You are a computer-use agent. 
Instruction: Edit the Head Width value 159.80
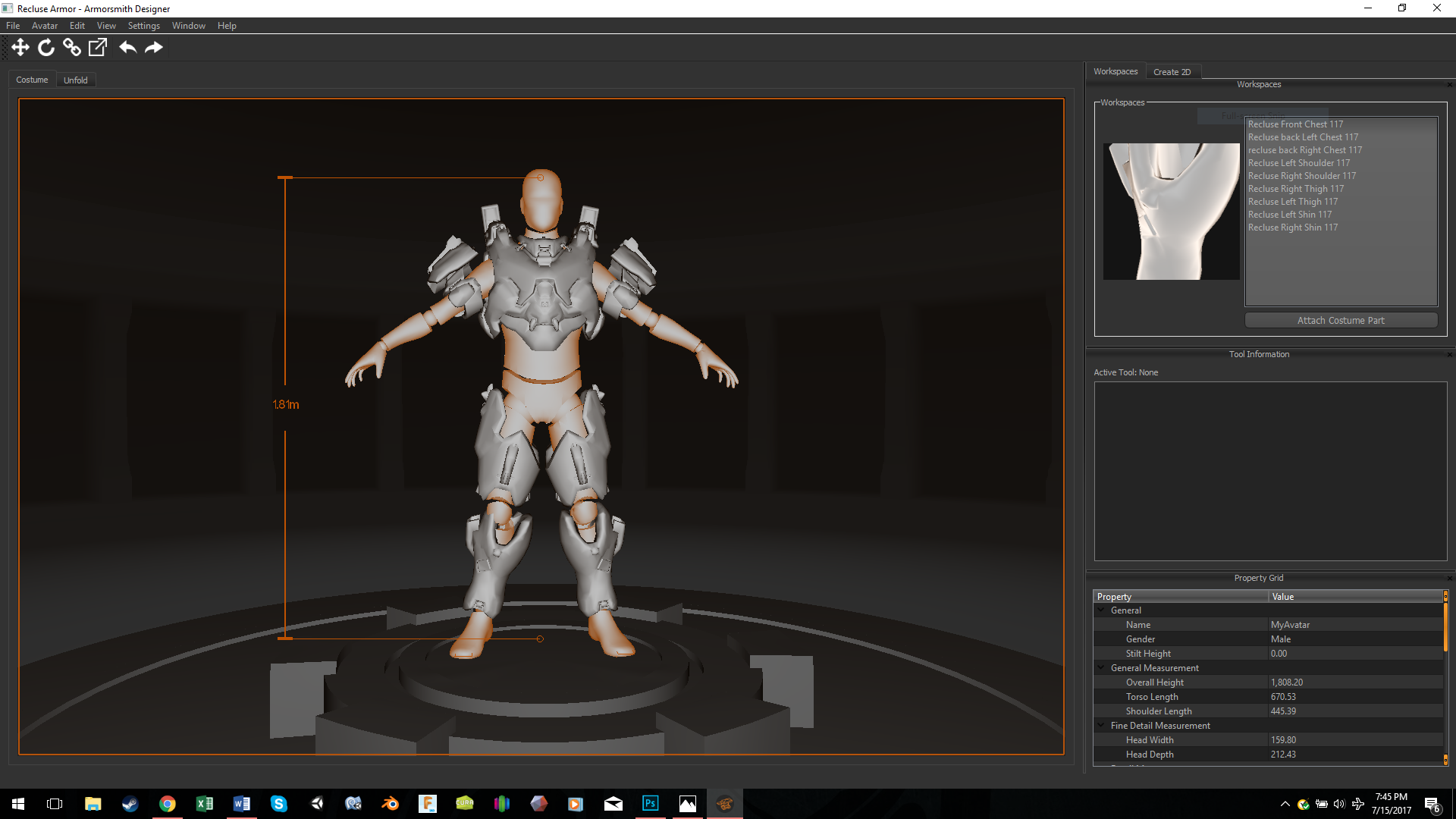click(1355, 740)
